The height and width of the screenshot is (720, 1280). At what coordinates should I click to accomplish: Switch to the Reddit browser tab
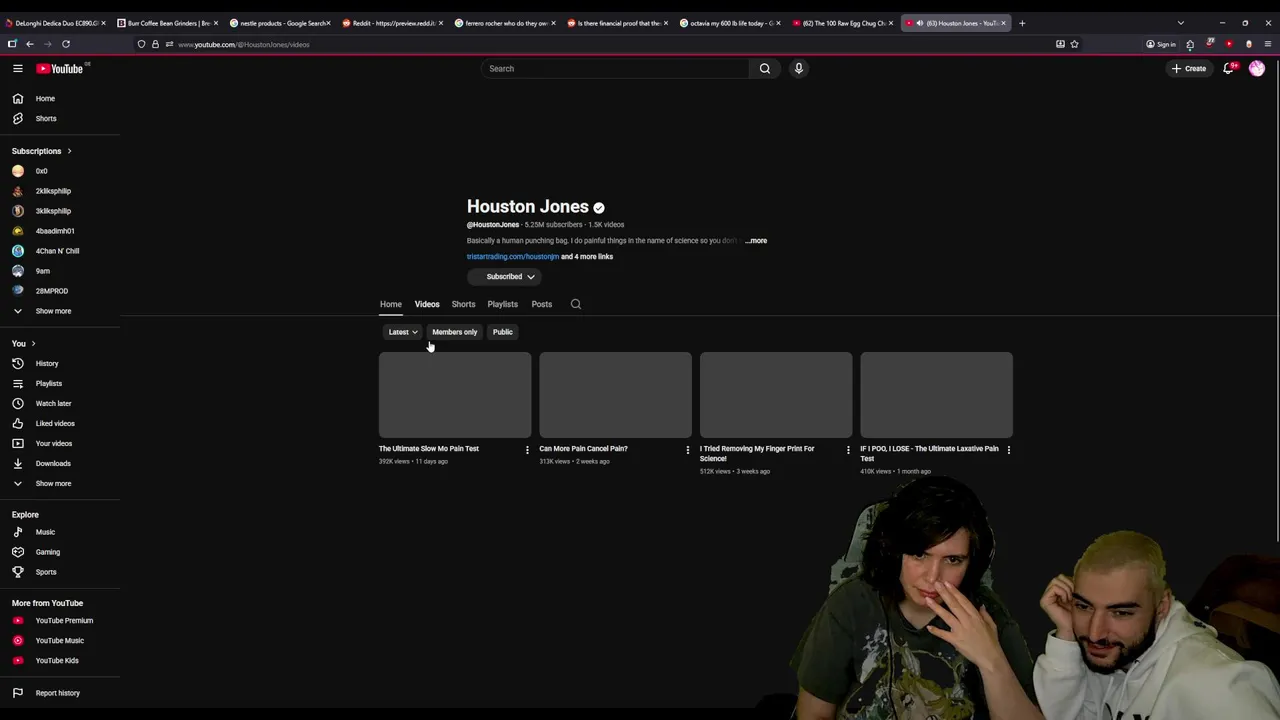(394, 23)
